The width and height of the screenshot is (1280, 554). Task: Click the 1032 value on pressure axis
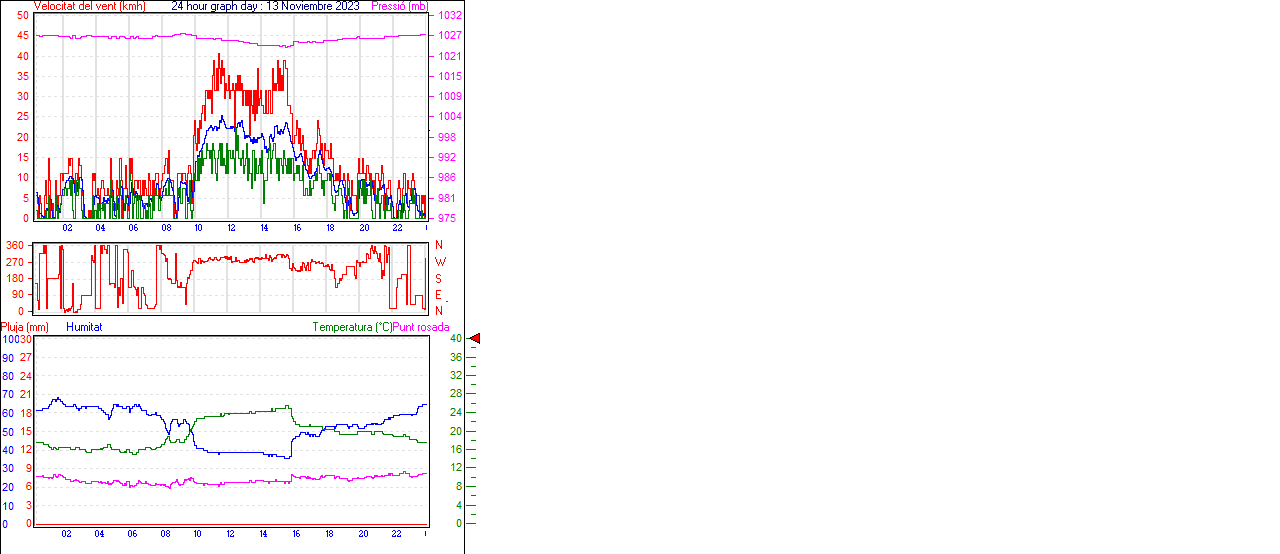tap(449, 16)
